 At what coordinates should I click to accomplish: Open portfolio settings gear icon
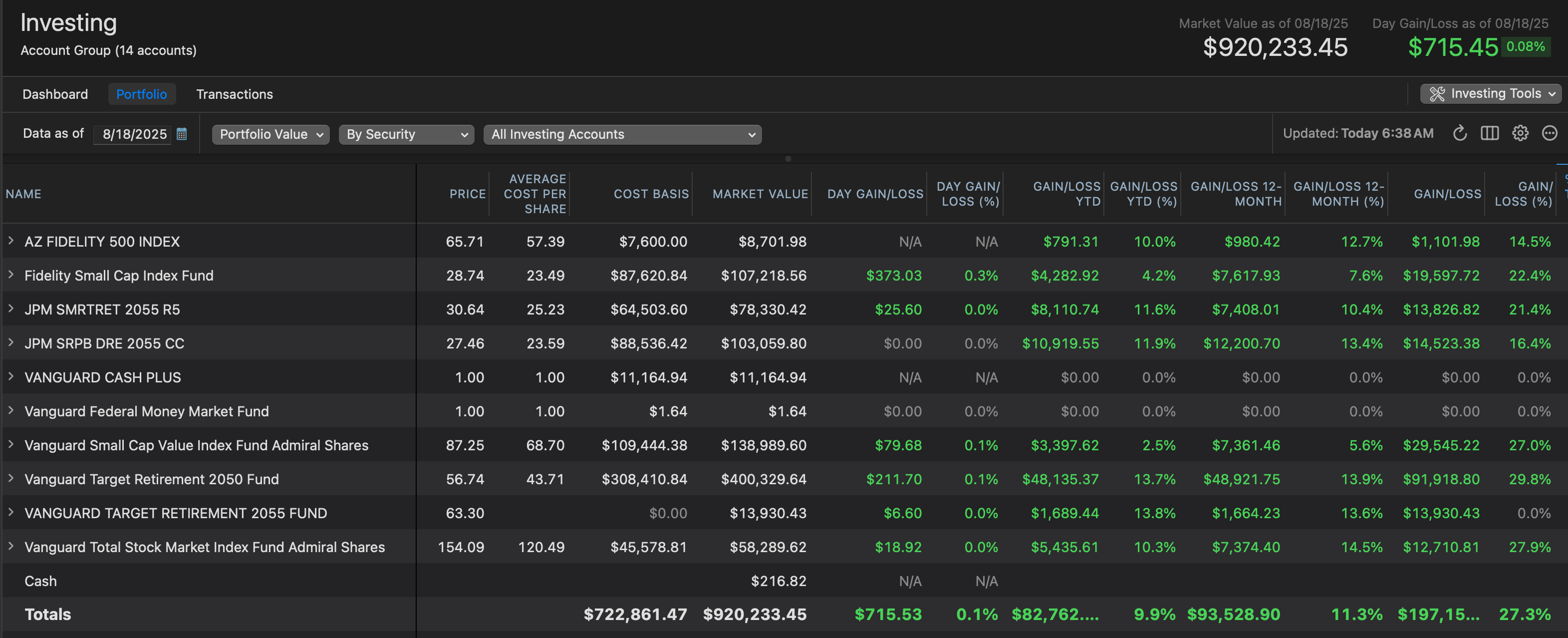pos(1520,133)
